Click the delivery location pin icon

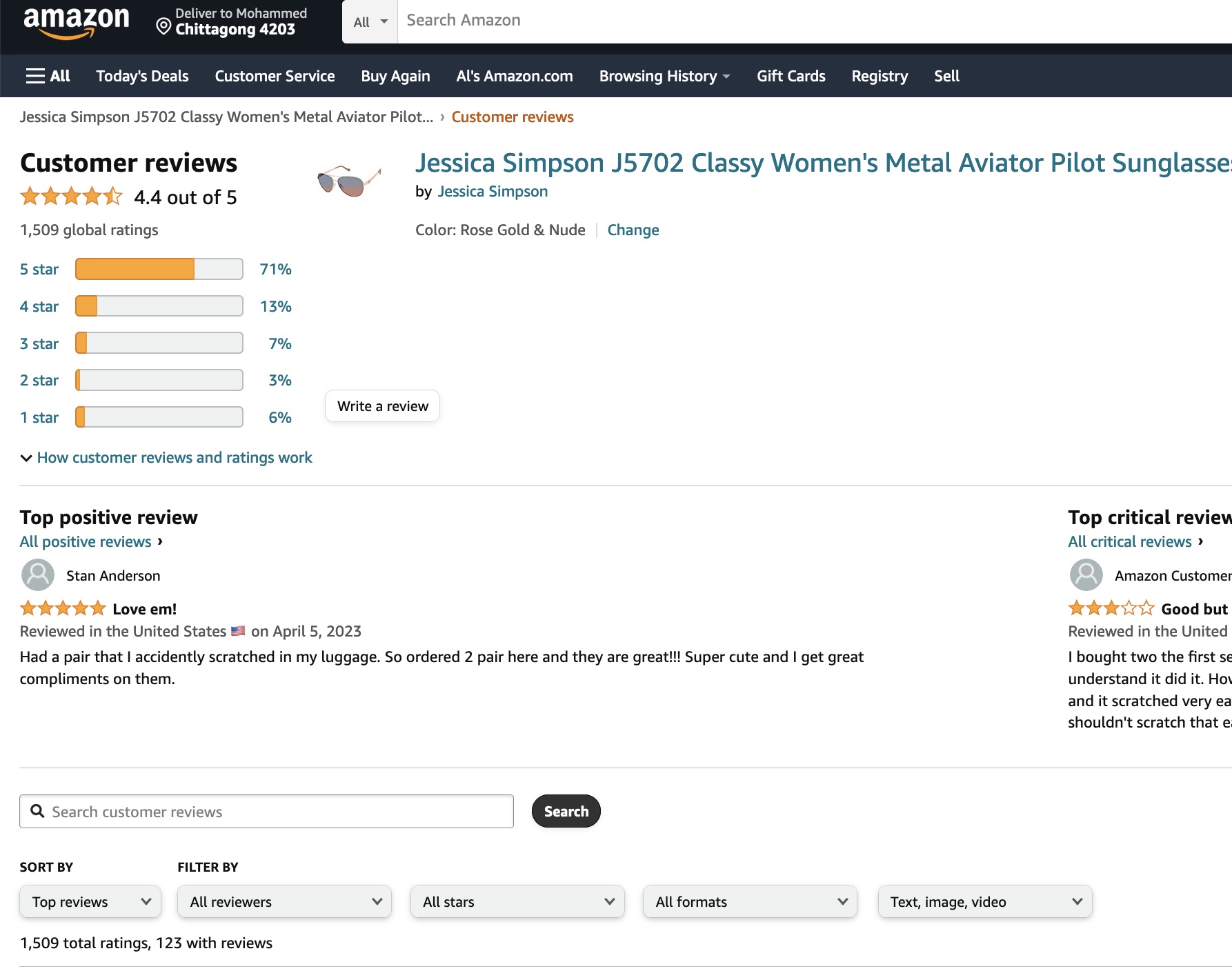163,27
